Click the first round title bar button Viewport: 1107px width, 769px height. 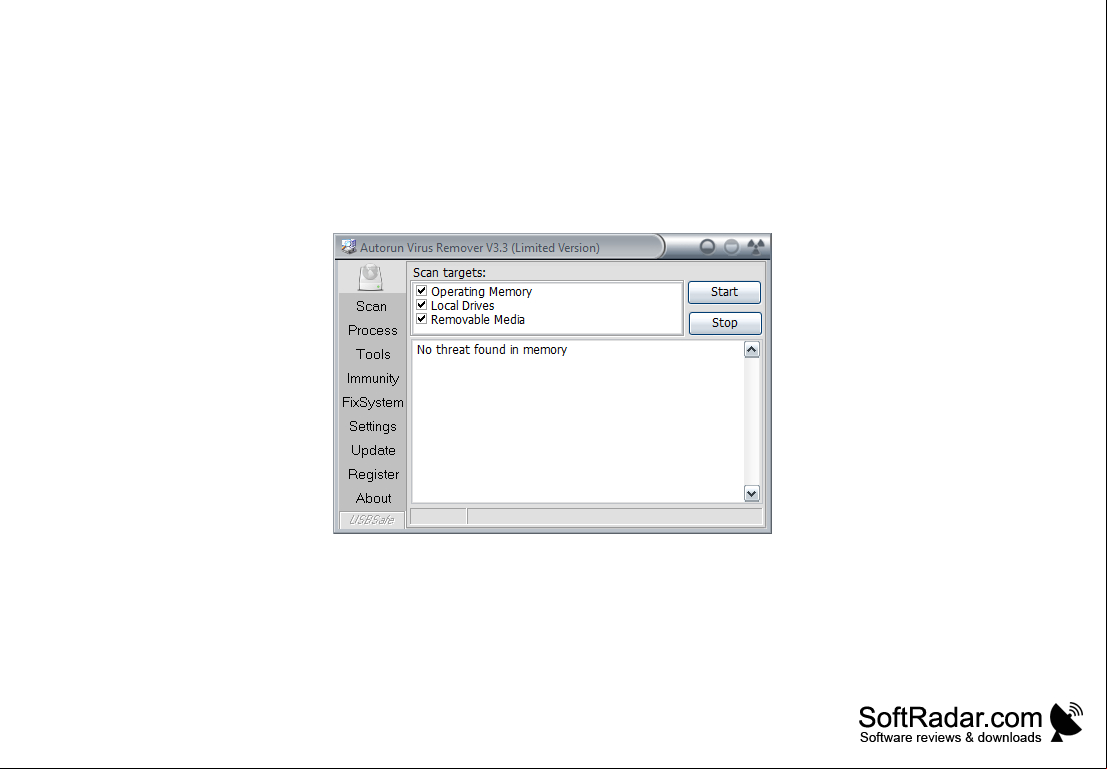tap(707, 246)
